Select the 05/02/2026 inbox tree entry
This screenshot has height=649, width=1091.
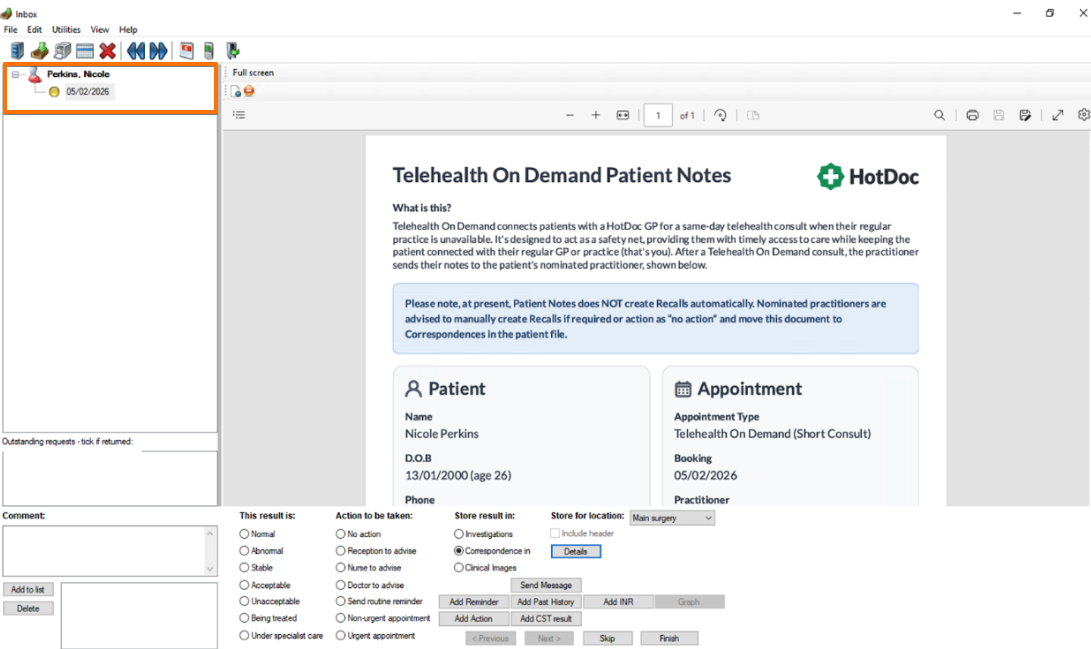pos(88,92)
